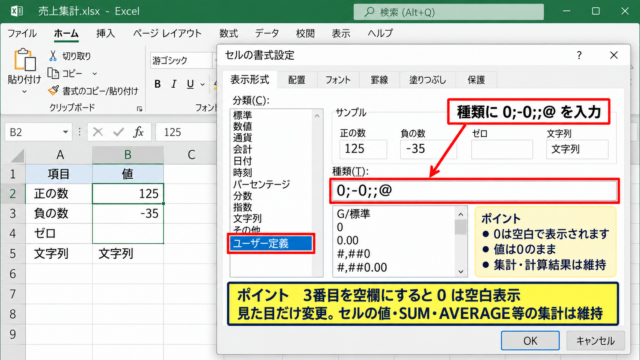
Task: Select パーセンテージ in category list
Action: [x=261, y=184]
